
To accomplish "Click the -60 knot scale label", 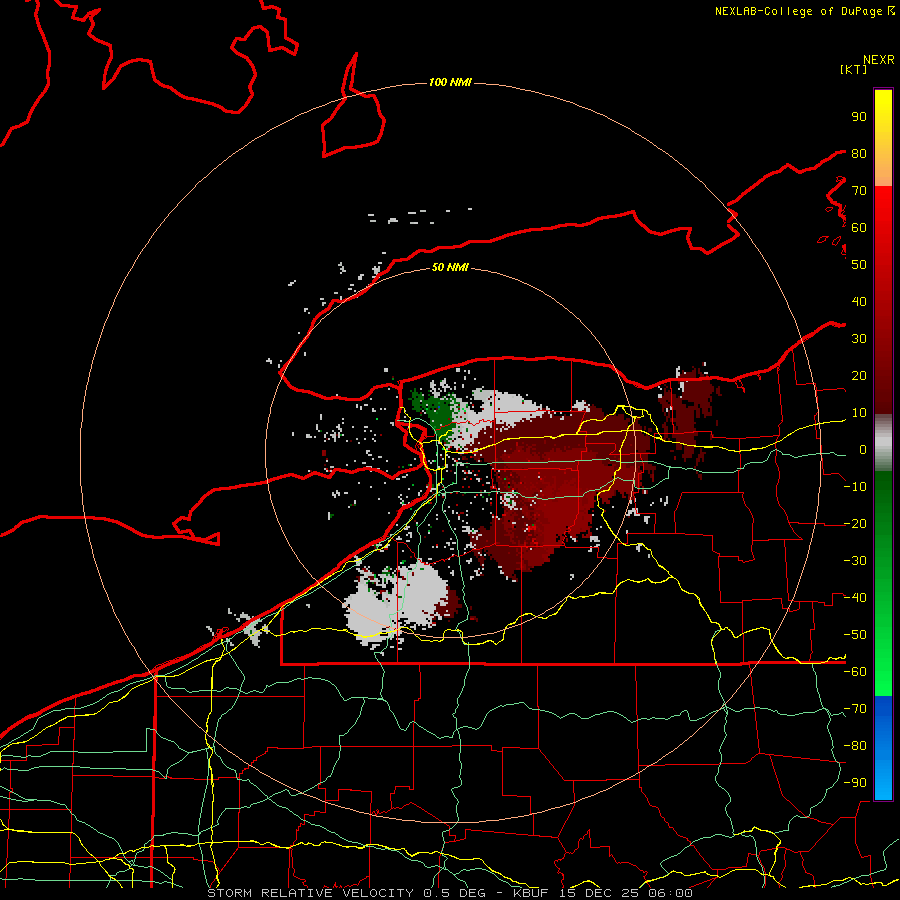I will pos(855,672).
